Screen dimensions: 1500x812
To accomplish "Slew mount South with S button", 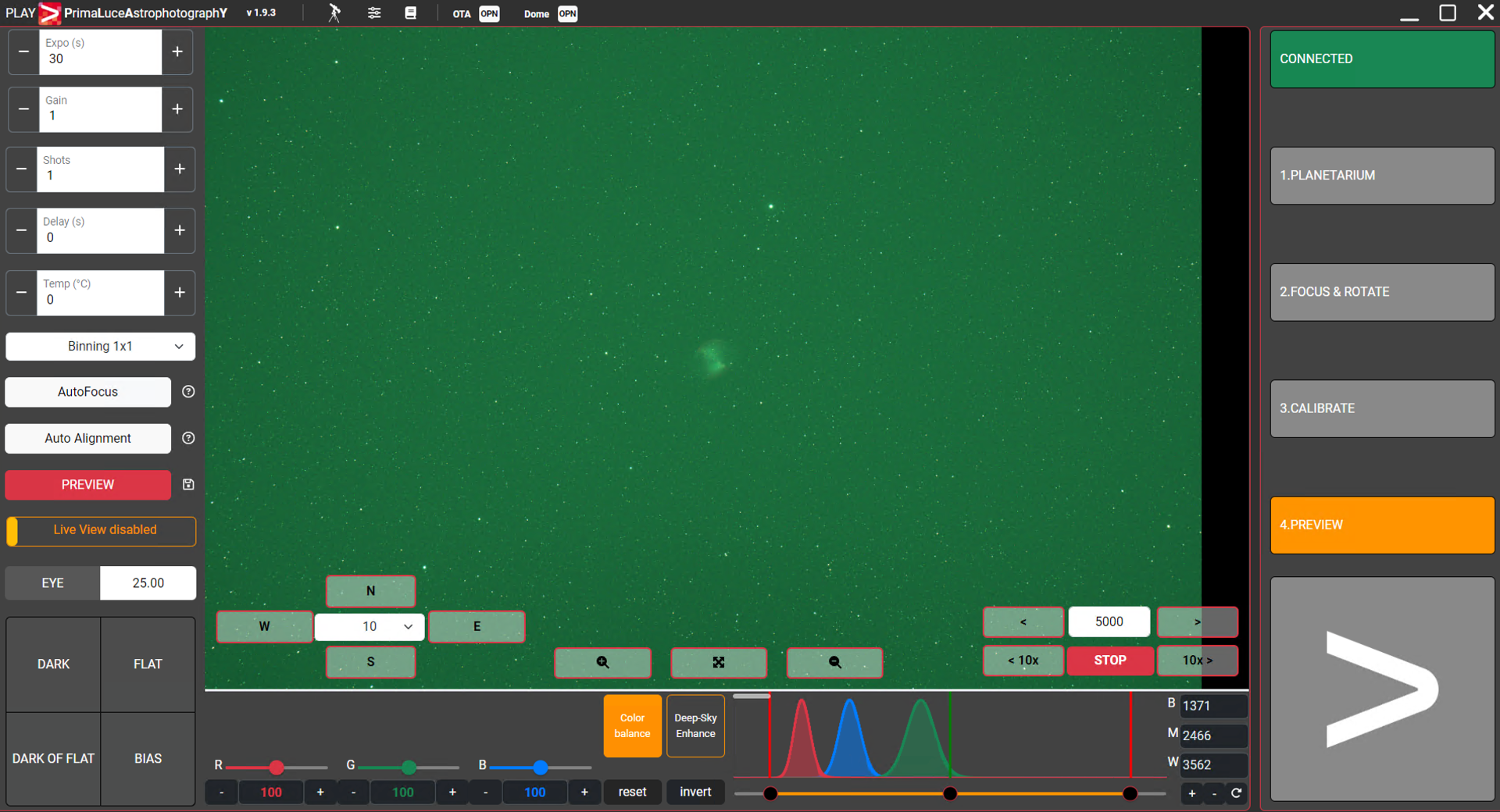I will (370, 662).
